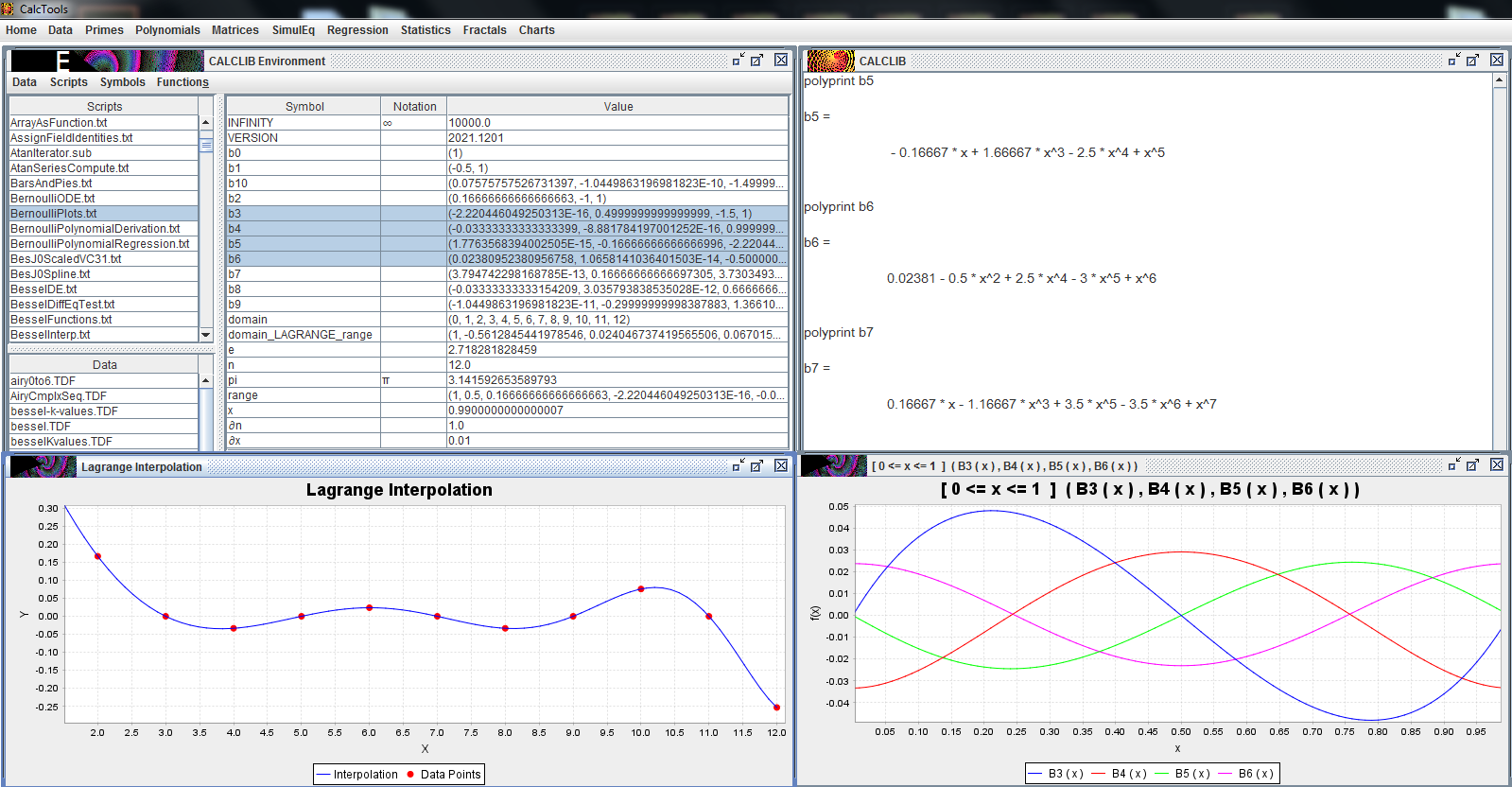Open the Regression menu
This screenshot has height=787, width=1512.
click(357, 30)
